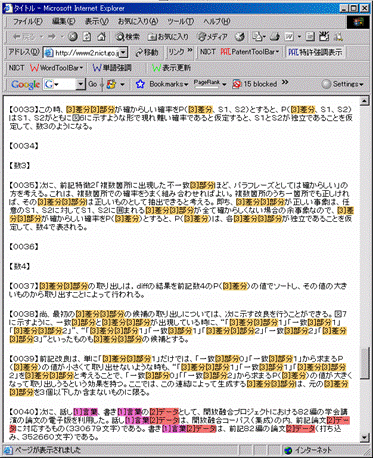Expand the Google search box dropdown
The image size is (373, 458).
(x=81, y=84)
